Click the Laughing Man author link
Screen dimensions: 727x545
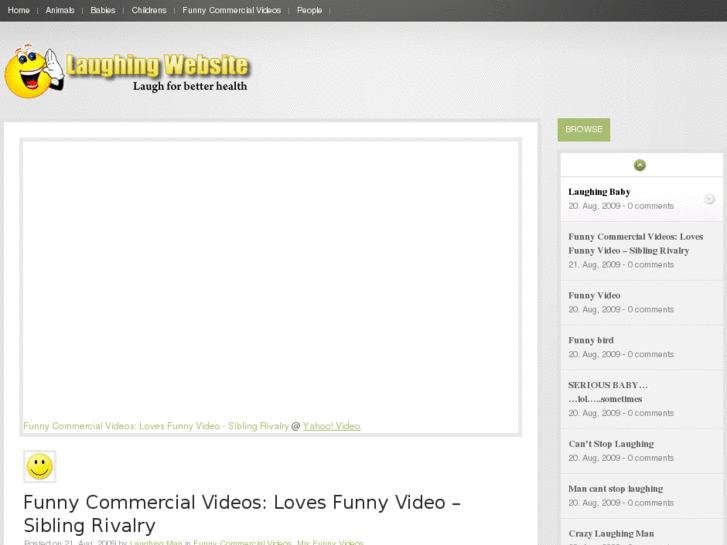click(x=156, y=542)
